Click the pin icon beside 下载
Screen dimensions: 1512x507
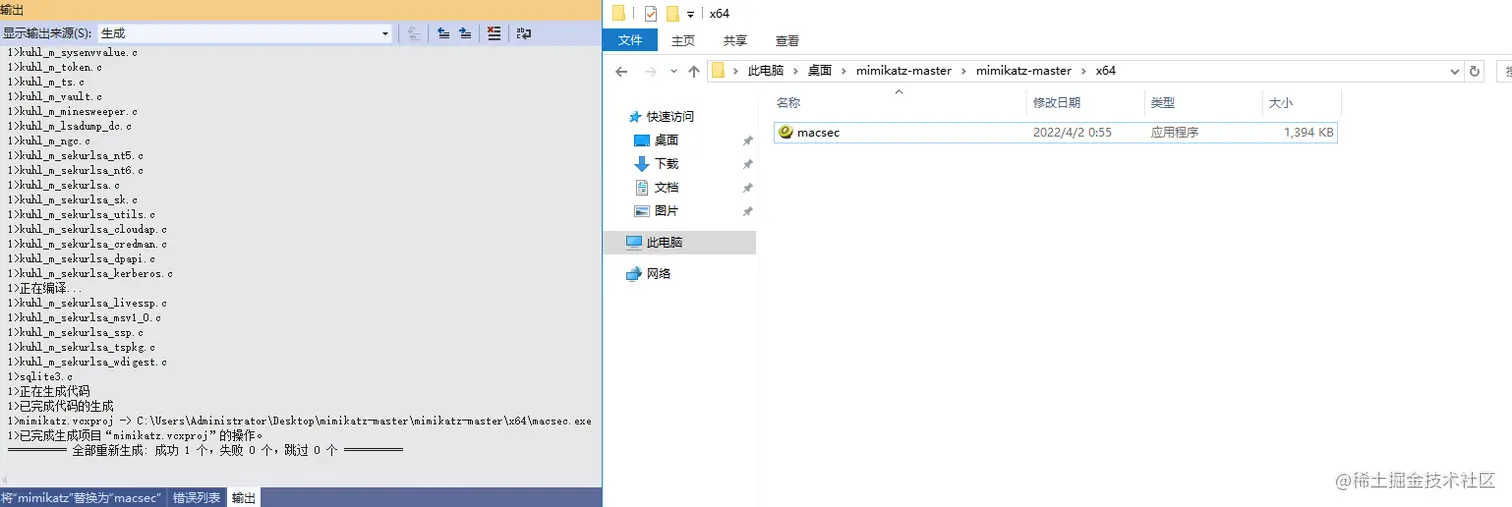pyautogui.click(x=747, y=164)
